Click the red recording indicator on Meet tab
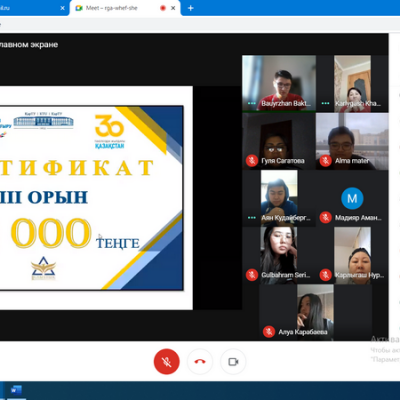The image size is (400, 400). tap(163, 8)
